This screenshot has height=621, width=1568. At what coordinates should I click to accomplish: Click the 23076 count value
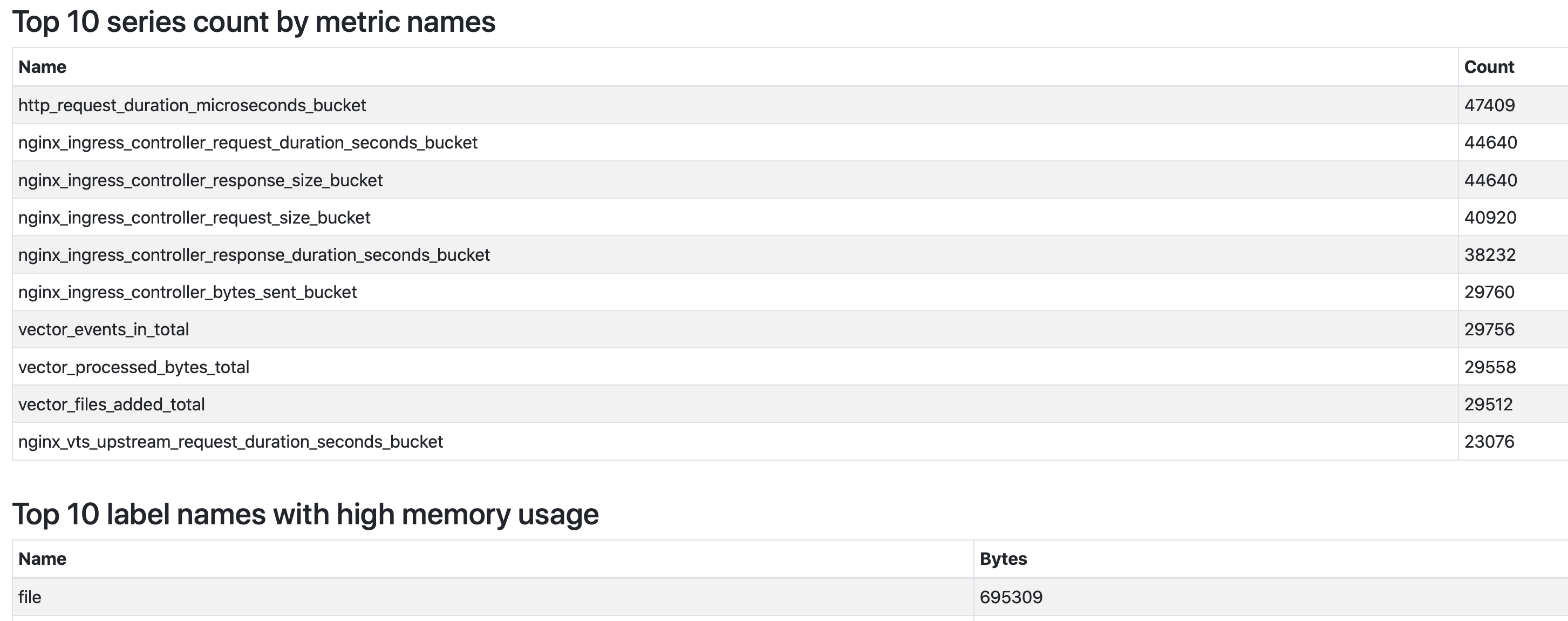click(1489, 442)
